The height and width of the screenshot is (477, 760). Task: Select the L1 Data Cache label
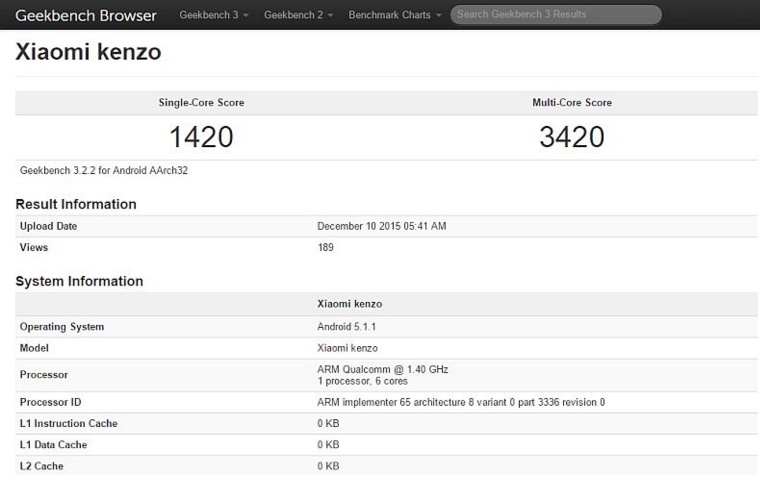pyautogui.click(x=53, y=445)
